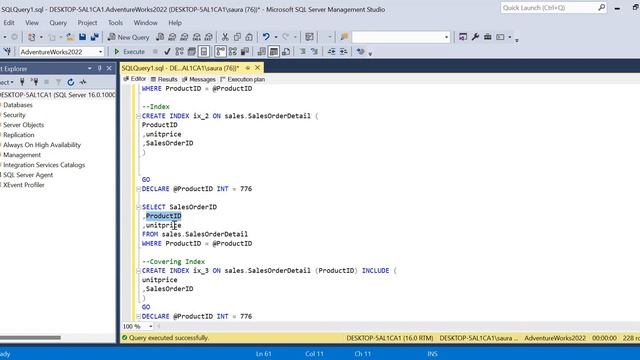
Task: Toggle IntelliSense enabled icon
Action: (204, 52)
